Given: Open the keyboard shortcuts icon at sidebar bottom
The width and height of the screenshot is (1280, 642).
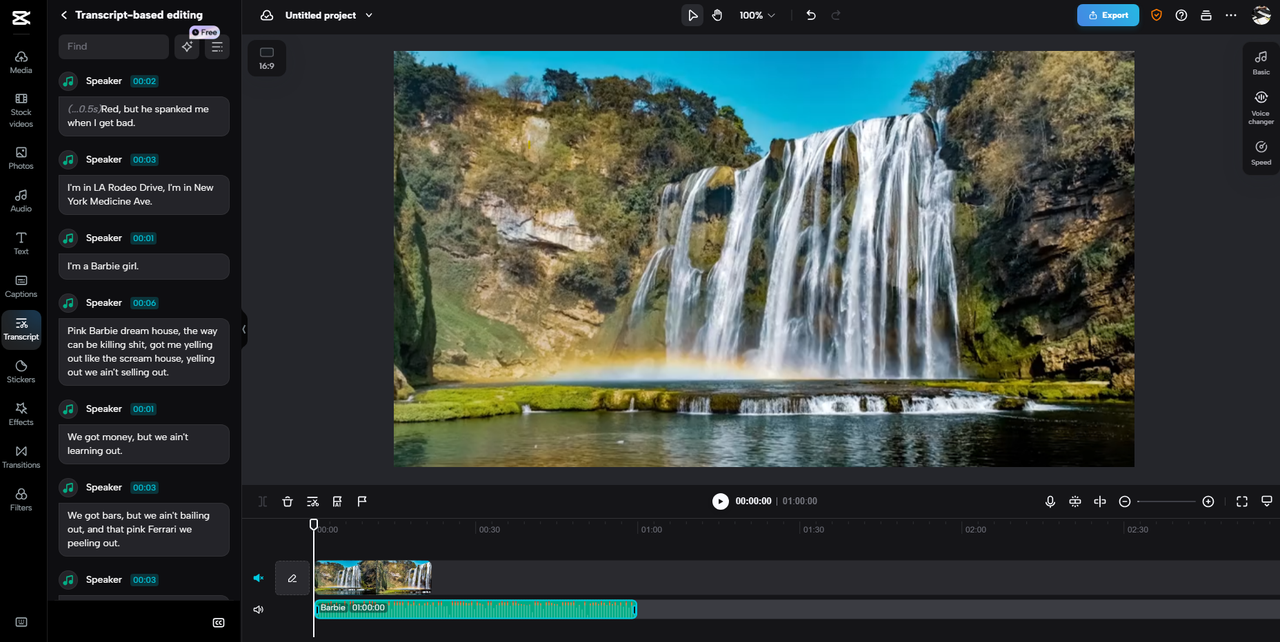Looking at the screenshot, I should click(21, 622).
